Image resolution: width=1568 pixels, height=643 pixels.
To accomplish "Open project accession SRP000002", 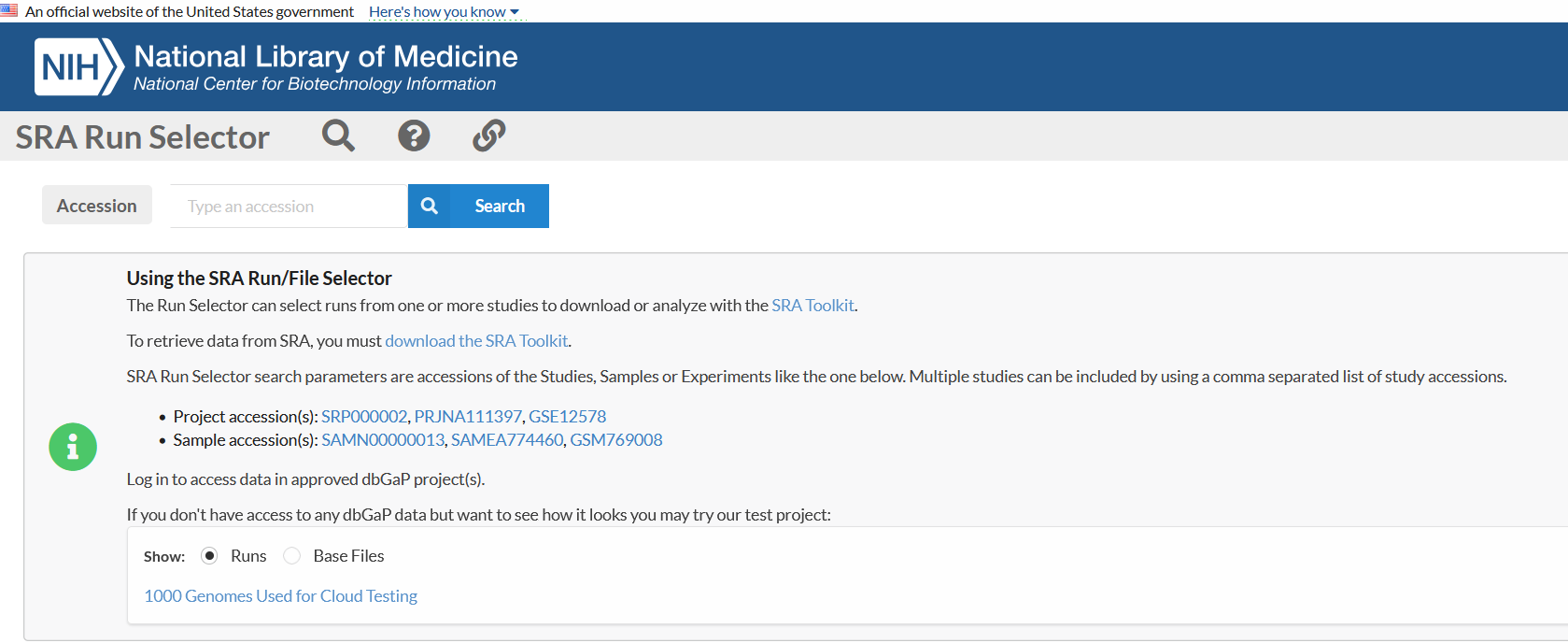I will coord(364,417).
